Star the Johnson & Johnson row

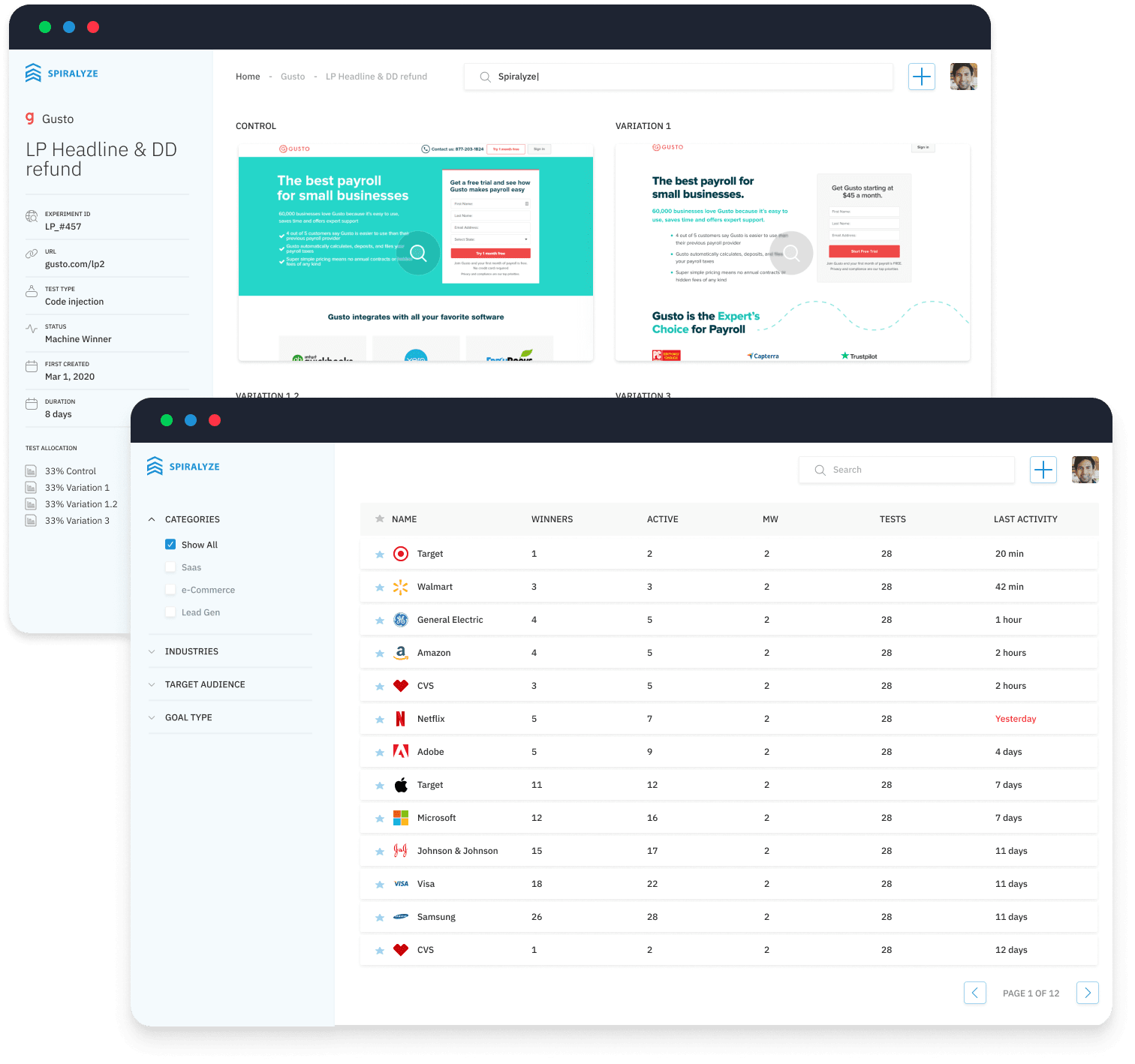[x=380, y=852]
